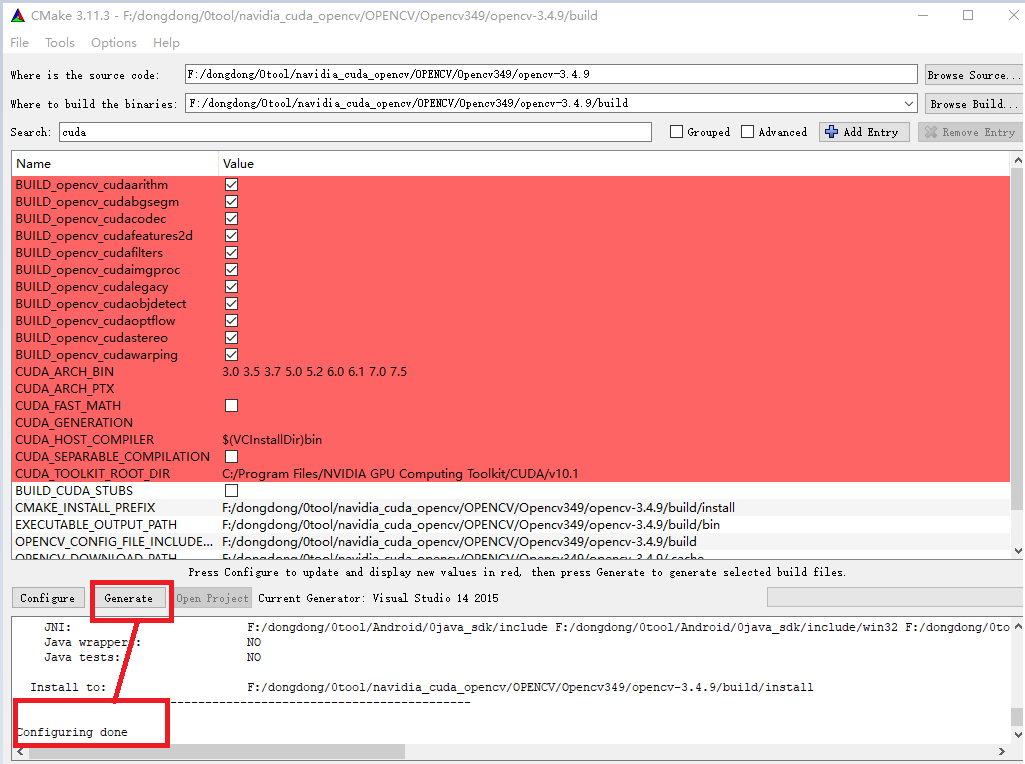Click CUDA_HOST_COMPILER value $(VCInstallDir)bin
Image resolution: width=1025 pixels, height=764 pixels.
[272, 440]
